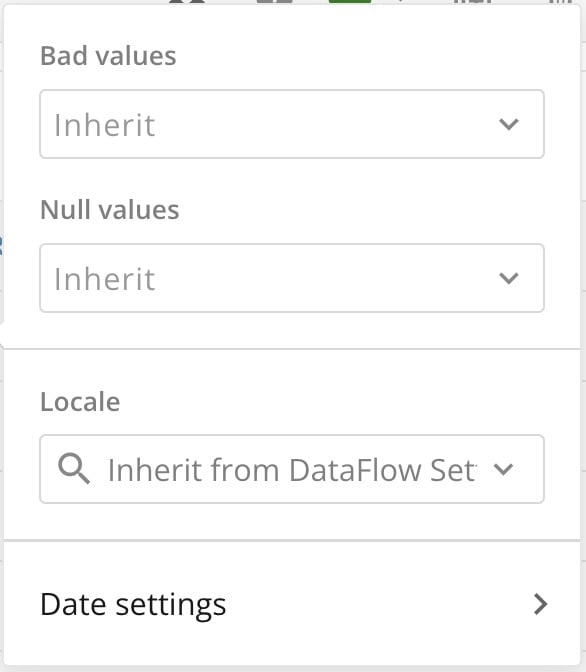Click the Null values chevron-down icon
The width and height of the screenshot is (586, 672).
(509, 278)
